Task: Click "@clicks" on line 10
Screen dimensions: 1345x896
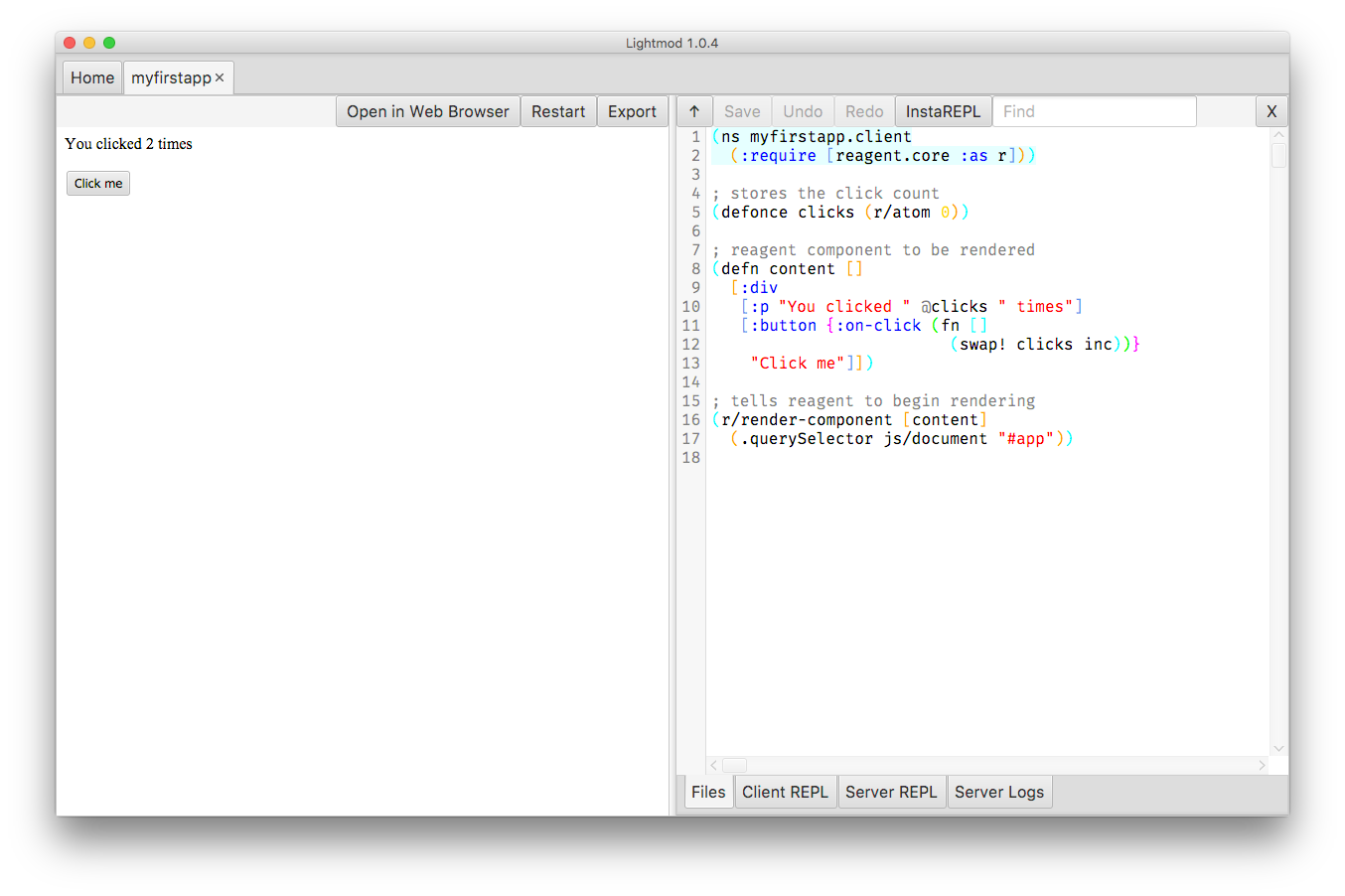Action: (x=954, y=307)
